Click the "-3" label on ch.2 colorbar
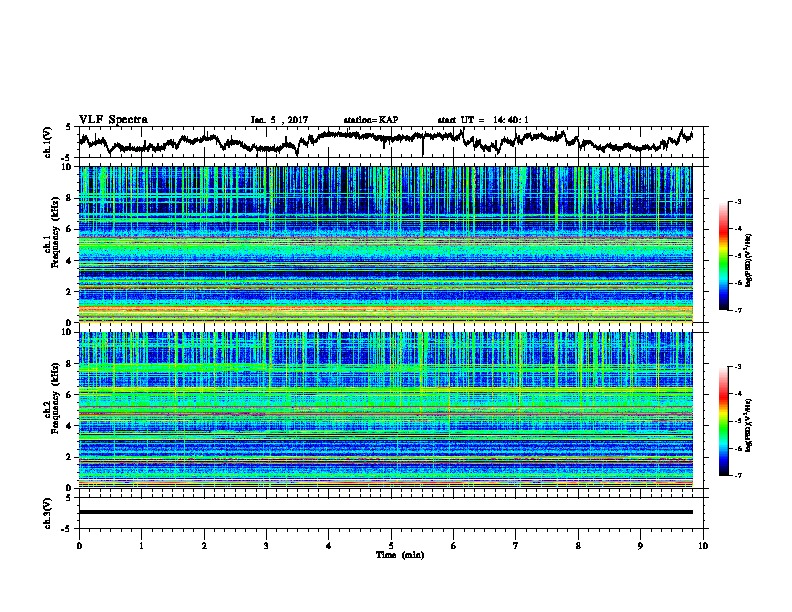The height and width of the screenshot is (612, 792). point(737,367)
